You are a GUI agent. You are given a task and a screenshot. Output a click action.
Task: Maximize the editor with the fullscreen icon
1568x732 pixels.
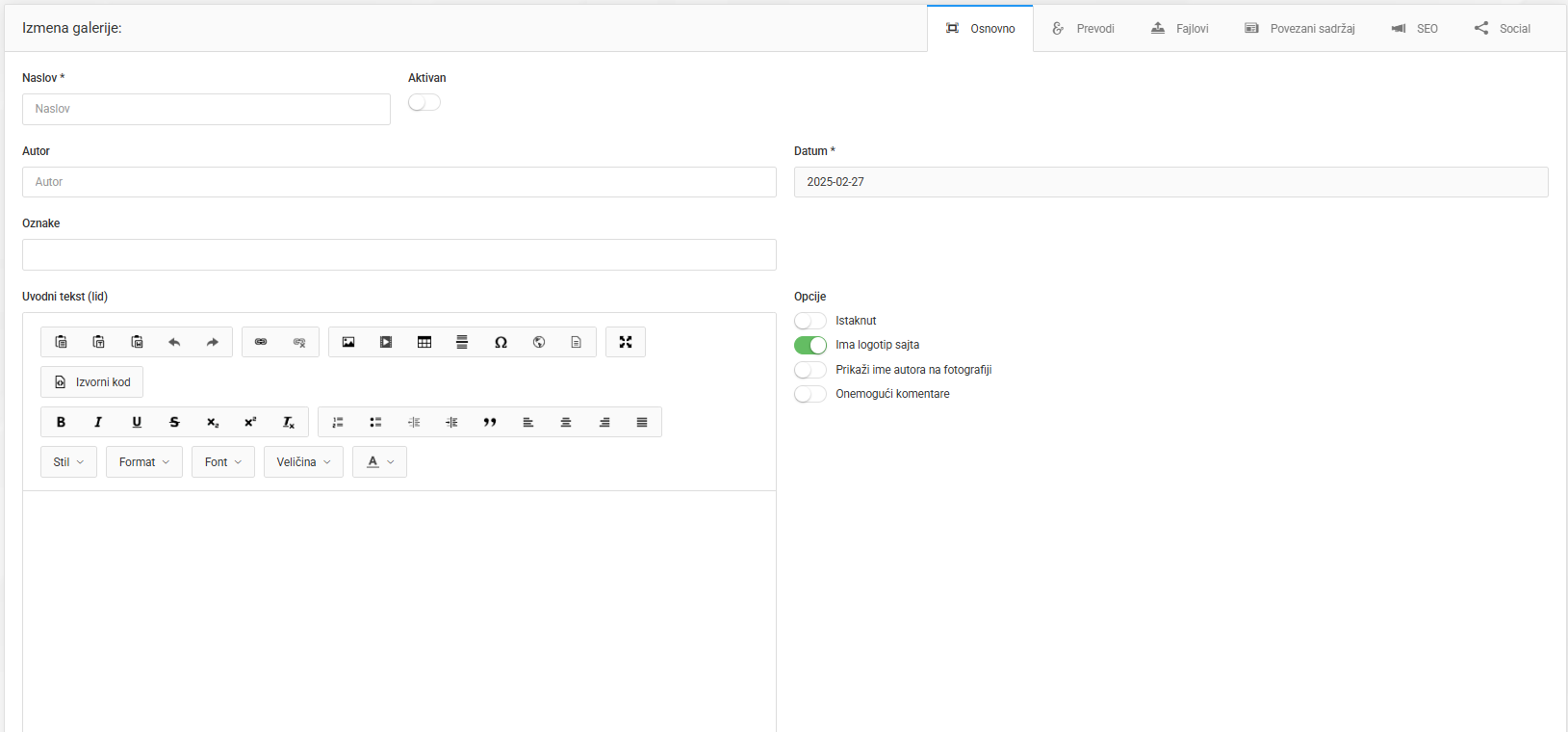626,342
